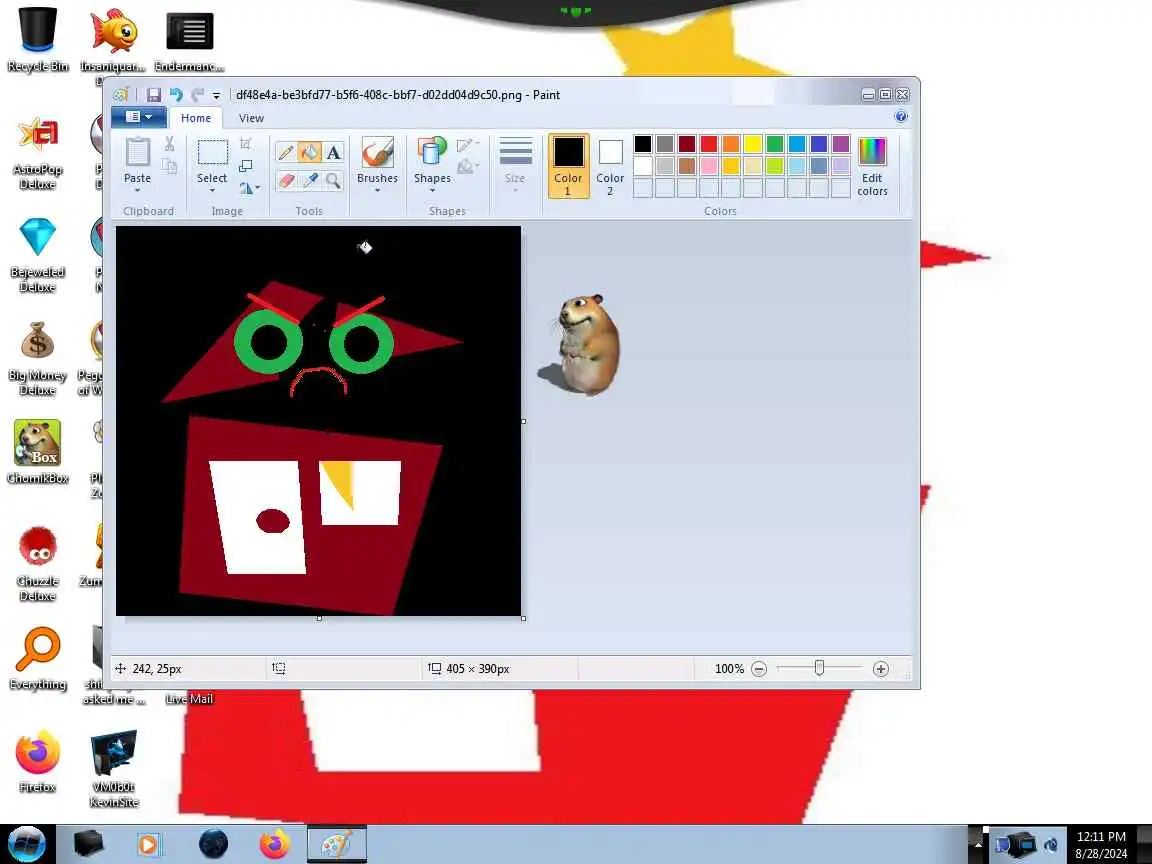Click the Paste clipboard icon
This screenshot has height=864, width=1152.
pos(137,153)
